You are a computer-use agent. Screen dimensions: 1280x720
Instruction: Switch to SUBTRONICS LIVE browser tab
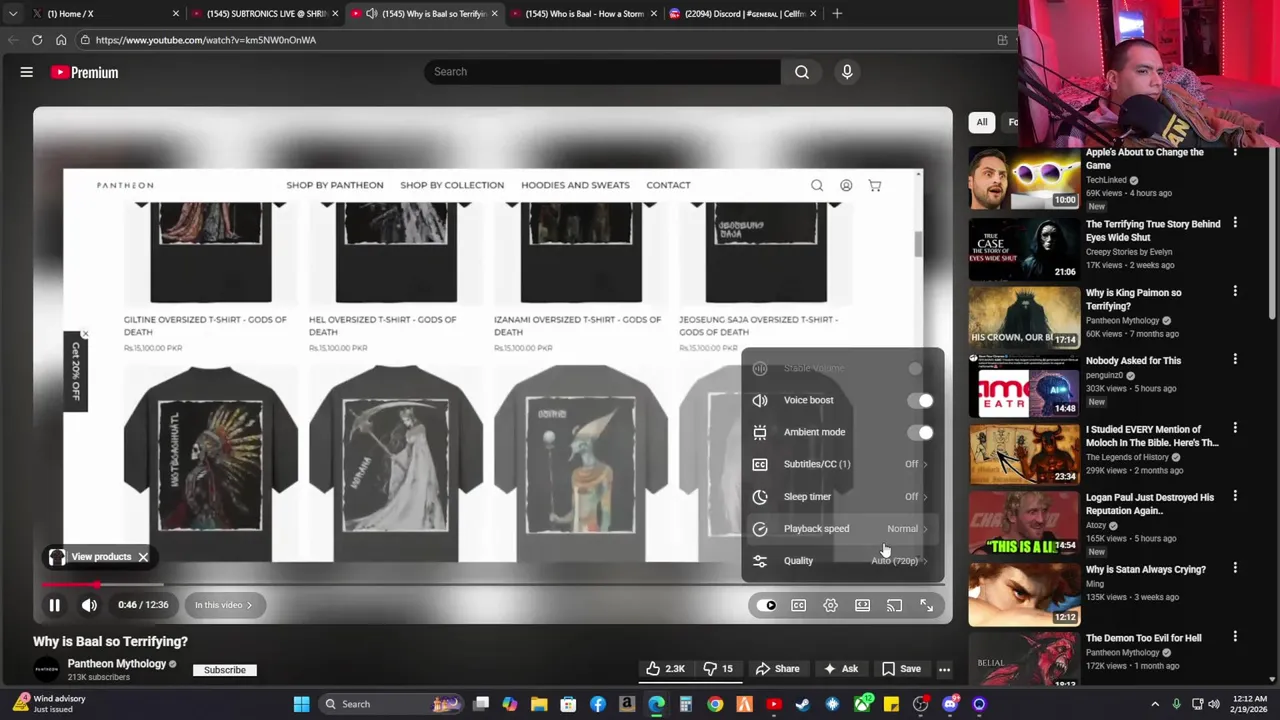pyautogui.click(x=266, y=14)
